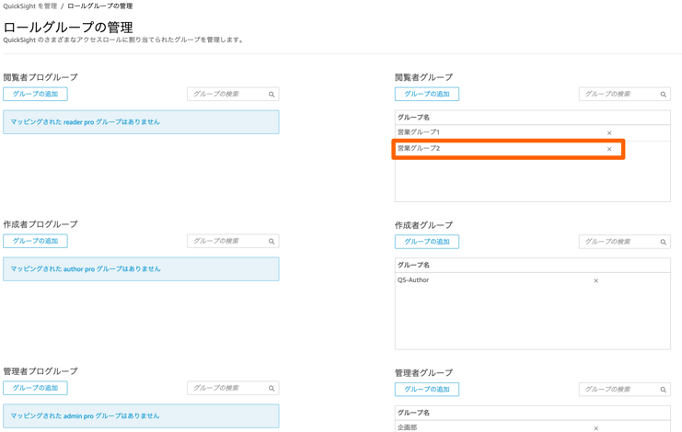Click グループ名 header in 作成者グループ table
This screenshot has height=432, width=682.
pos(413,265)
